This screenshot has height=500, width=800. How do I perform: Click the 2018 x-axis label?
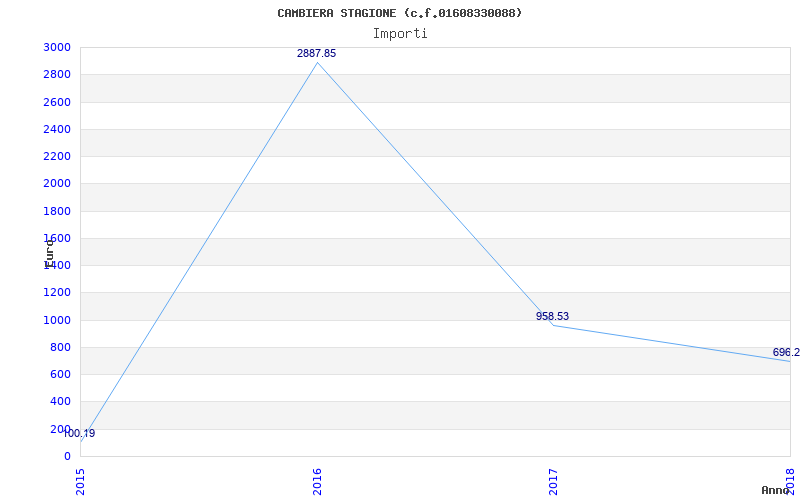(790, 480)
